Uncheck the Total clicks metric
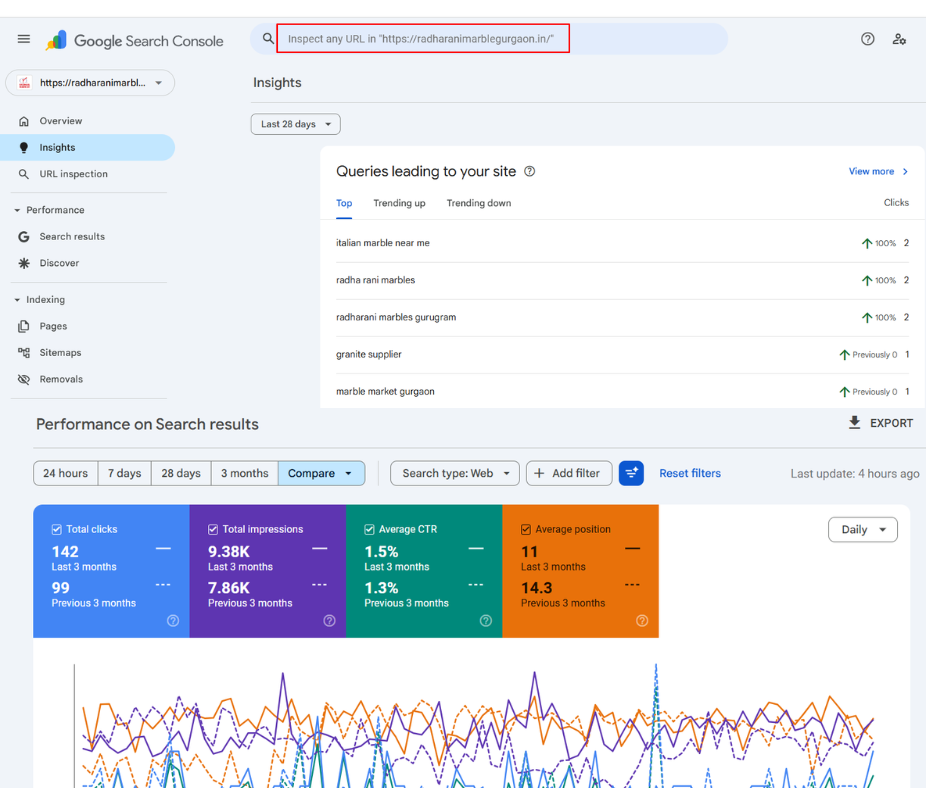The height and width of the screenshot is (788, 940). [x=53, y=528]
